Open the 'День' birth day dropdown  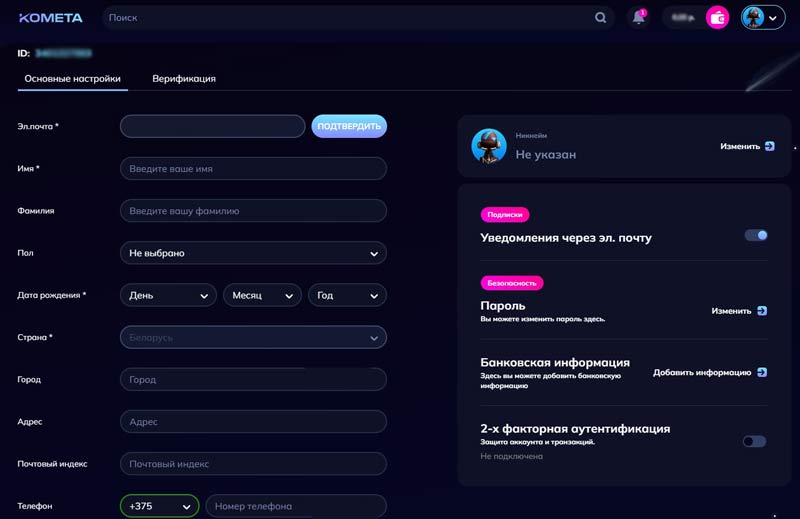[x=168, y=296]
